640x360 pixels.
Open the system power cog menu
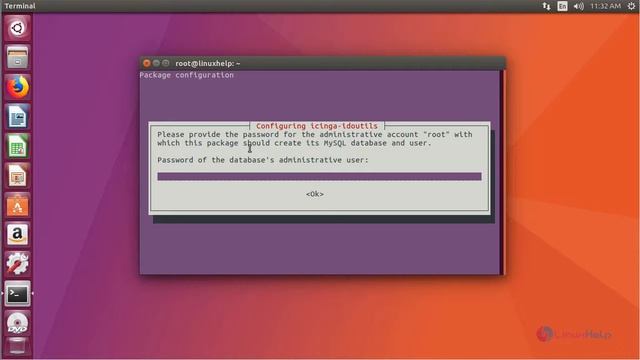pos(631,6)
